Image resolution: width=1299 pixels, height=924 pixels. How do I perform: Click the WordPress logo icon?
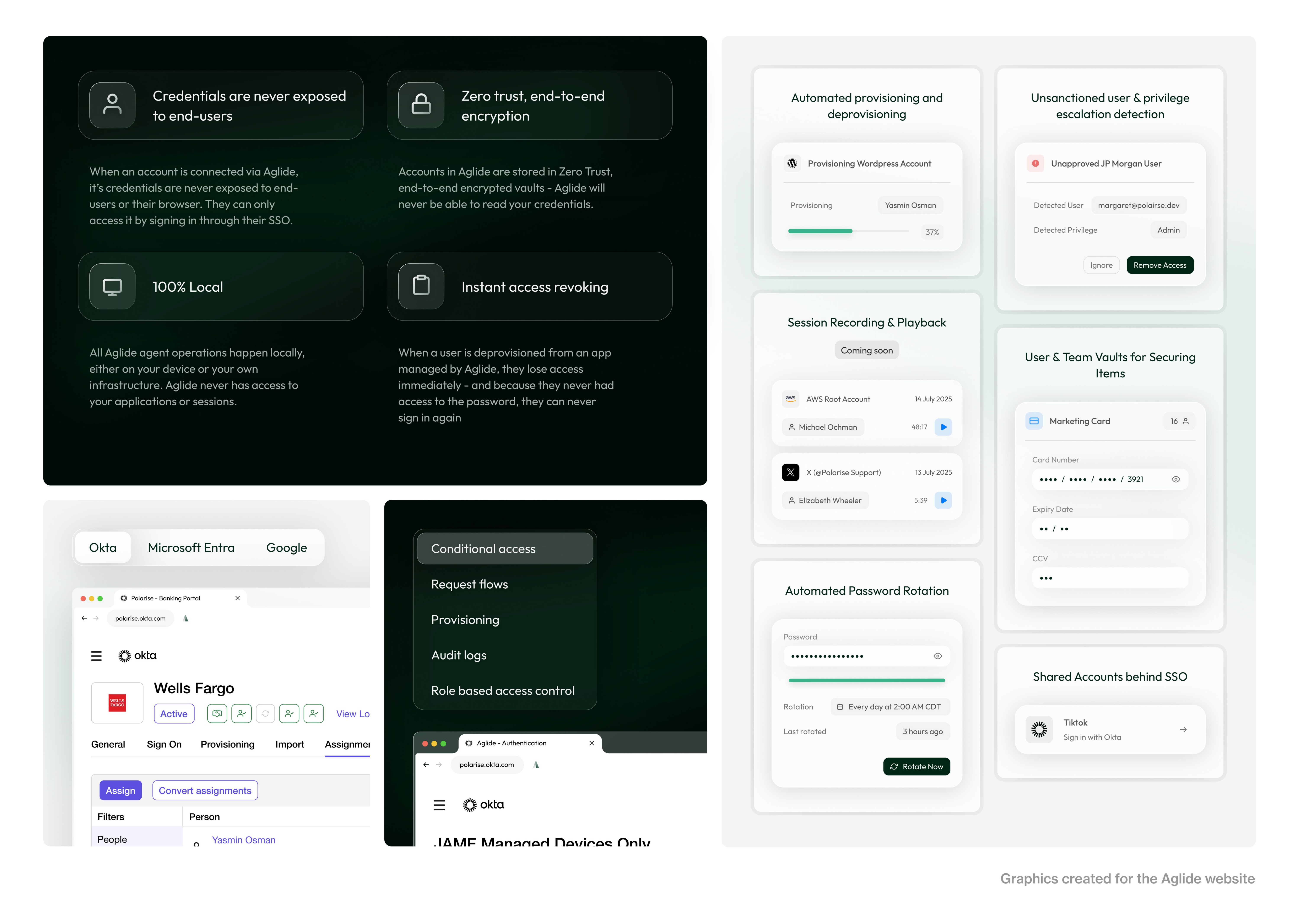[792, 163]
